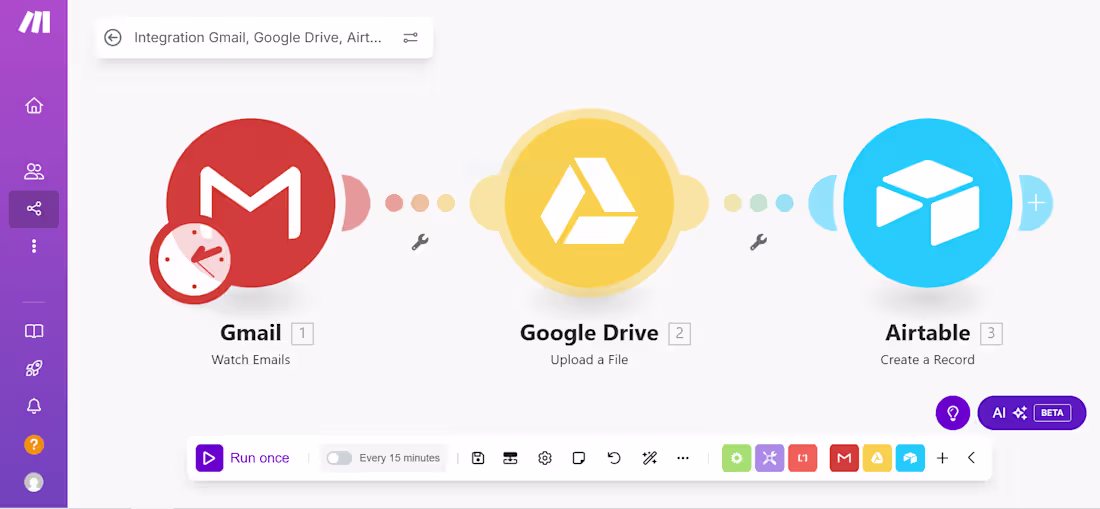This screenshot has width=1100, height=509.
Task: Open the user profile avatar
Action: 34,482
